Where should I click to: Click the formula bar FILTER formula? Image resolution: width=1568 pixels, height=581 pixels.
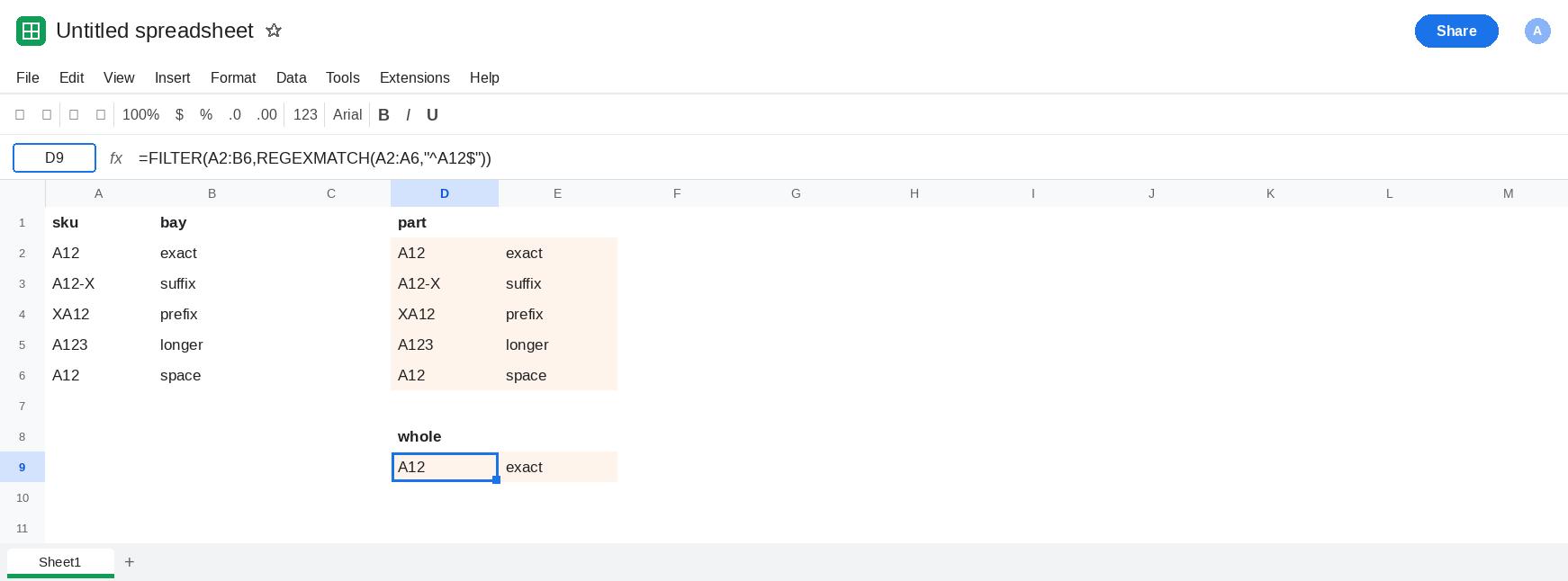coord(315,158)
